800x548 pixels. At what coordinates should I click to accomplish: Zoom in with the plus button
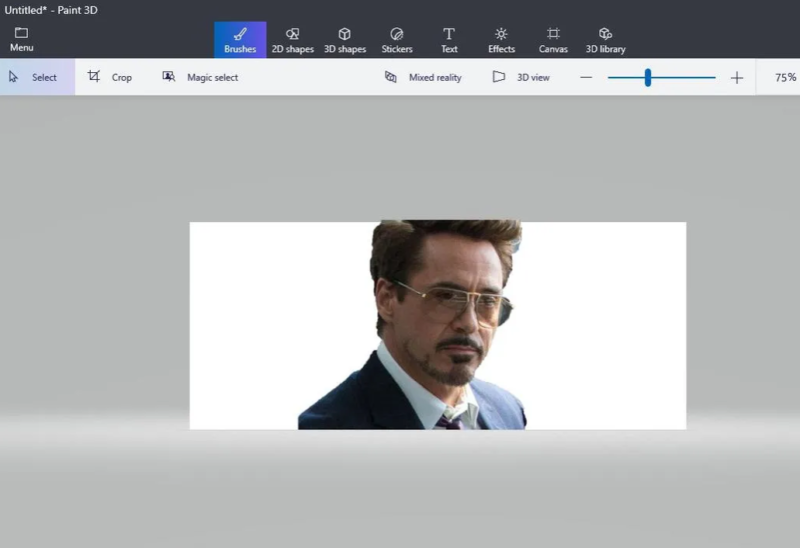737,78
